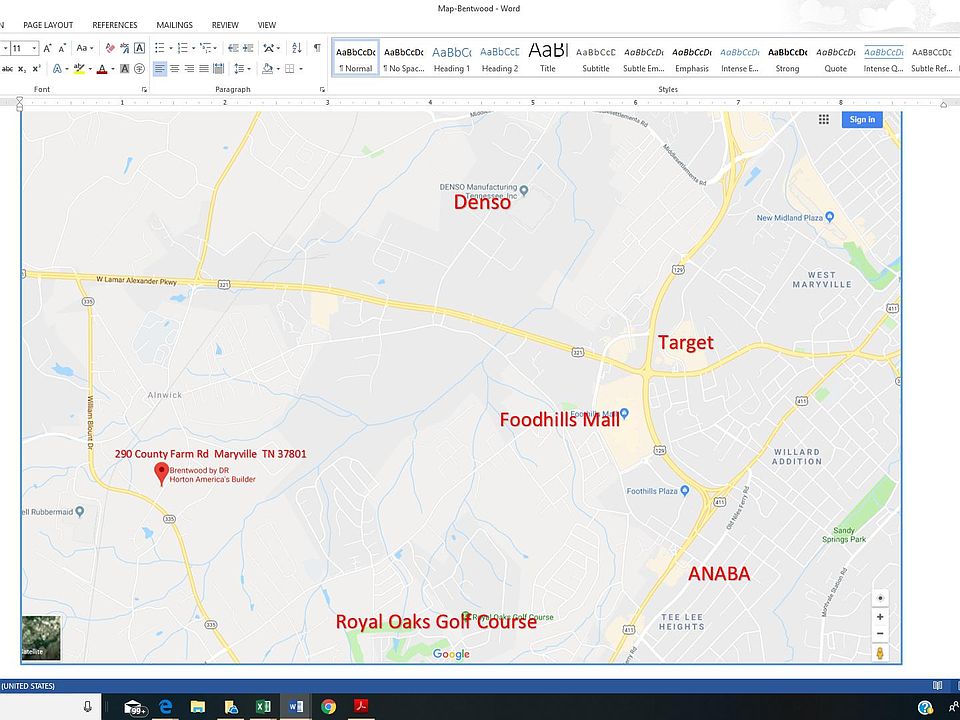
Task: Click the Phonetic Guide icon
Action: 124,48
